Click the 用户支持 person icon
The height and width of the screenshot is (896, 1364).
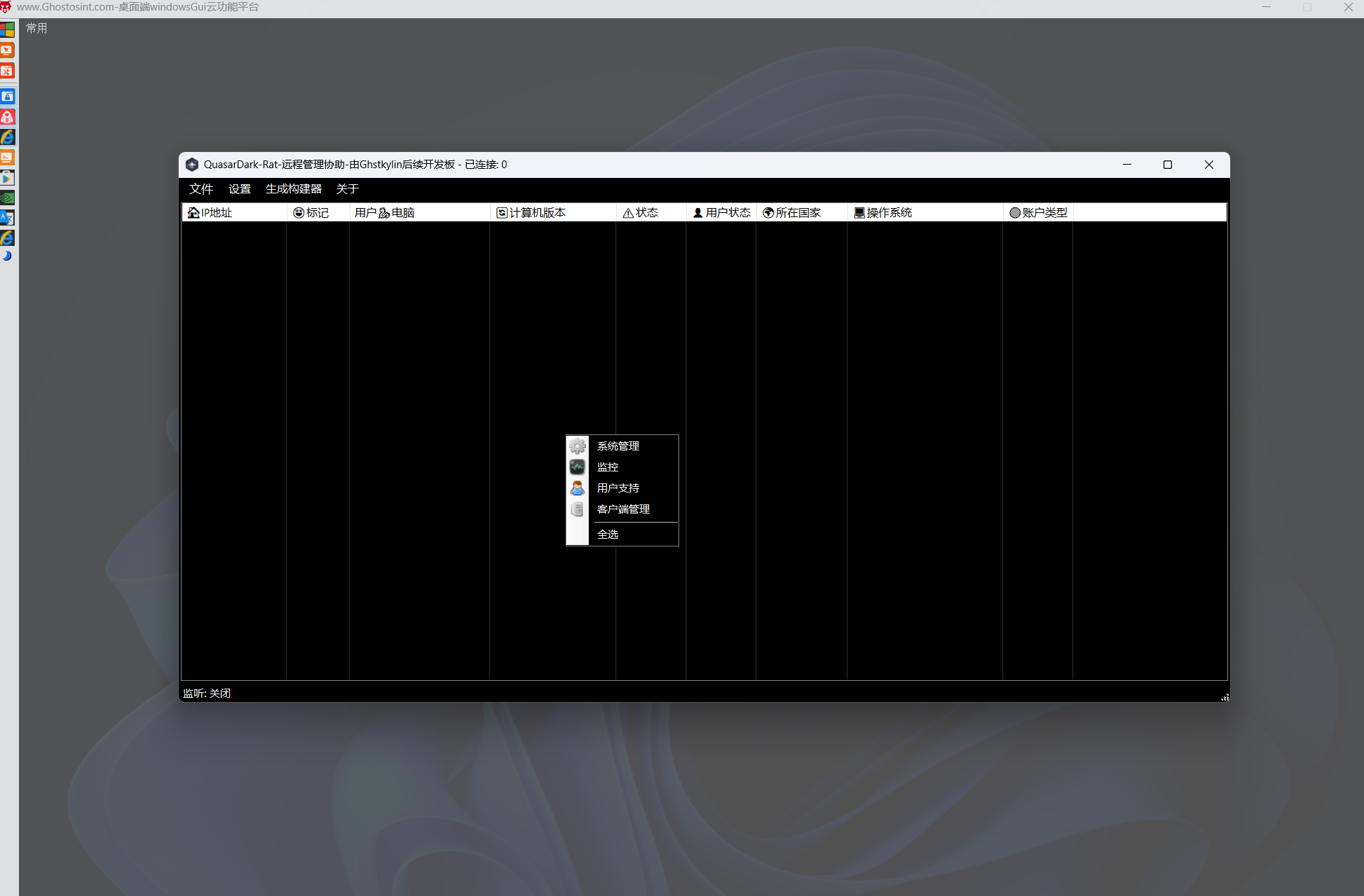(x=577, y=488)
